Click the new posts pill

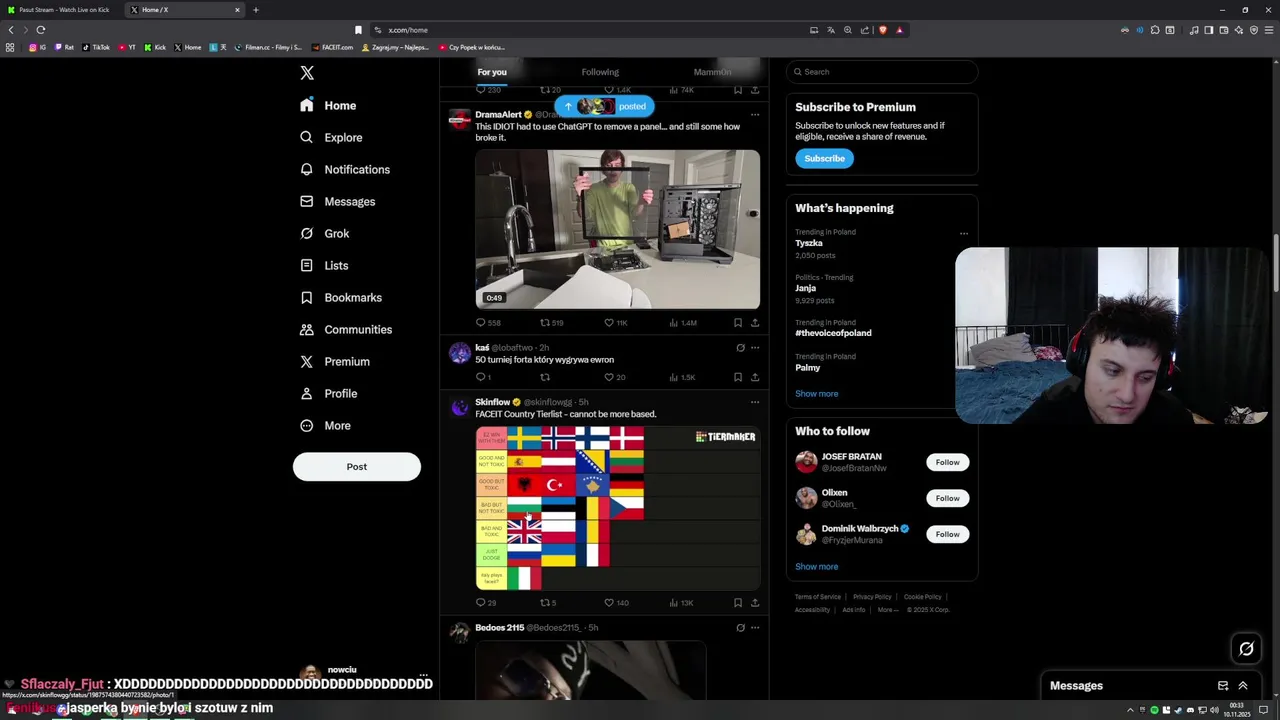(604, 106)
